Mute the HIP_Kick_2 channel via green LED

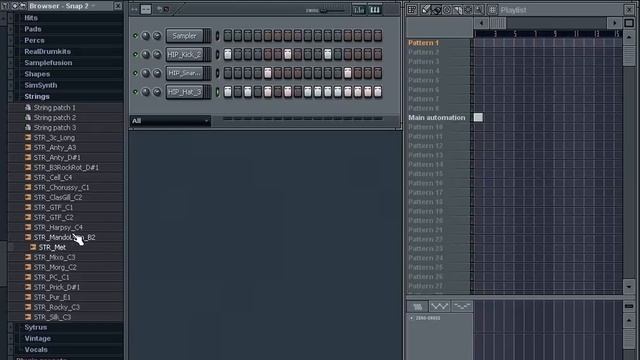click(x=135, y=54)
